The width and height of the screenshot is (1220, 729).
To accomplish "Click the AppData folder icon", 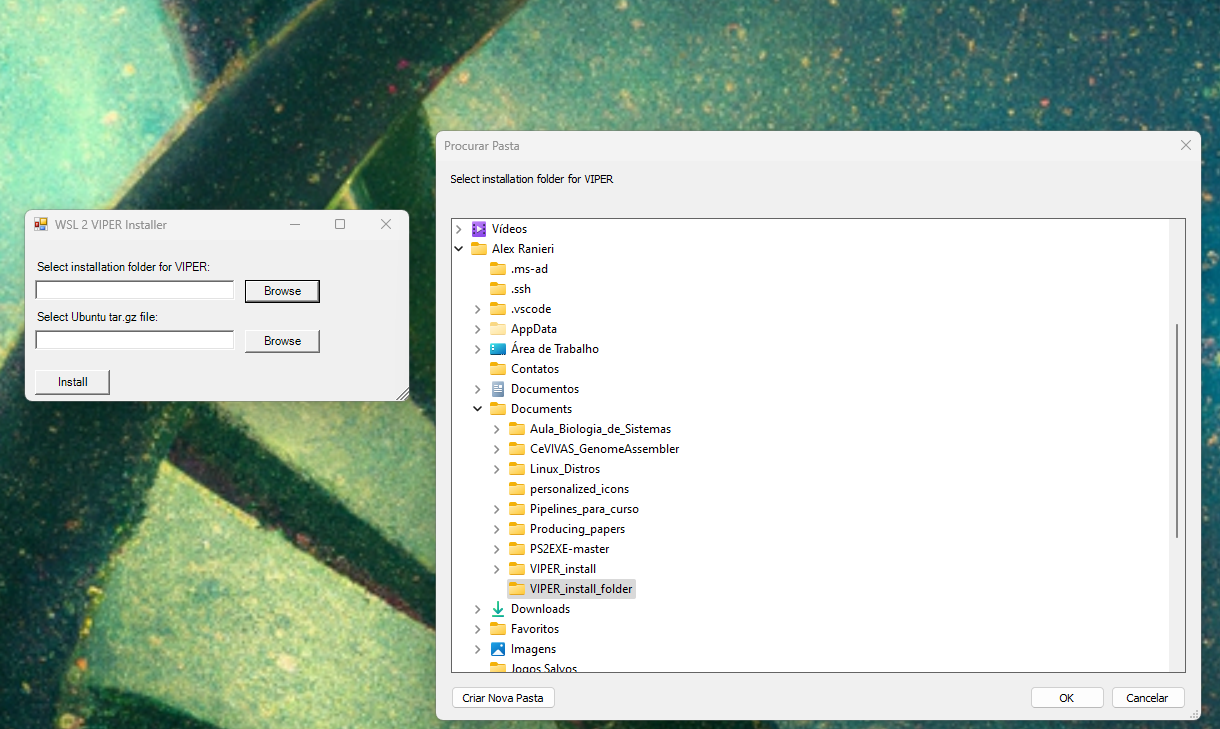I will pos(497,329).
